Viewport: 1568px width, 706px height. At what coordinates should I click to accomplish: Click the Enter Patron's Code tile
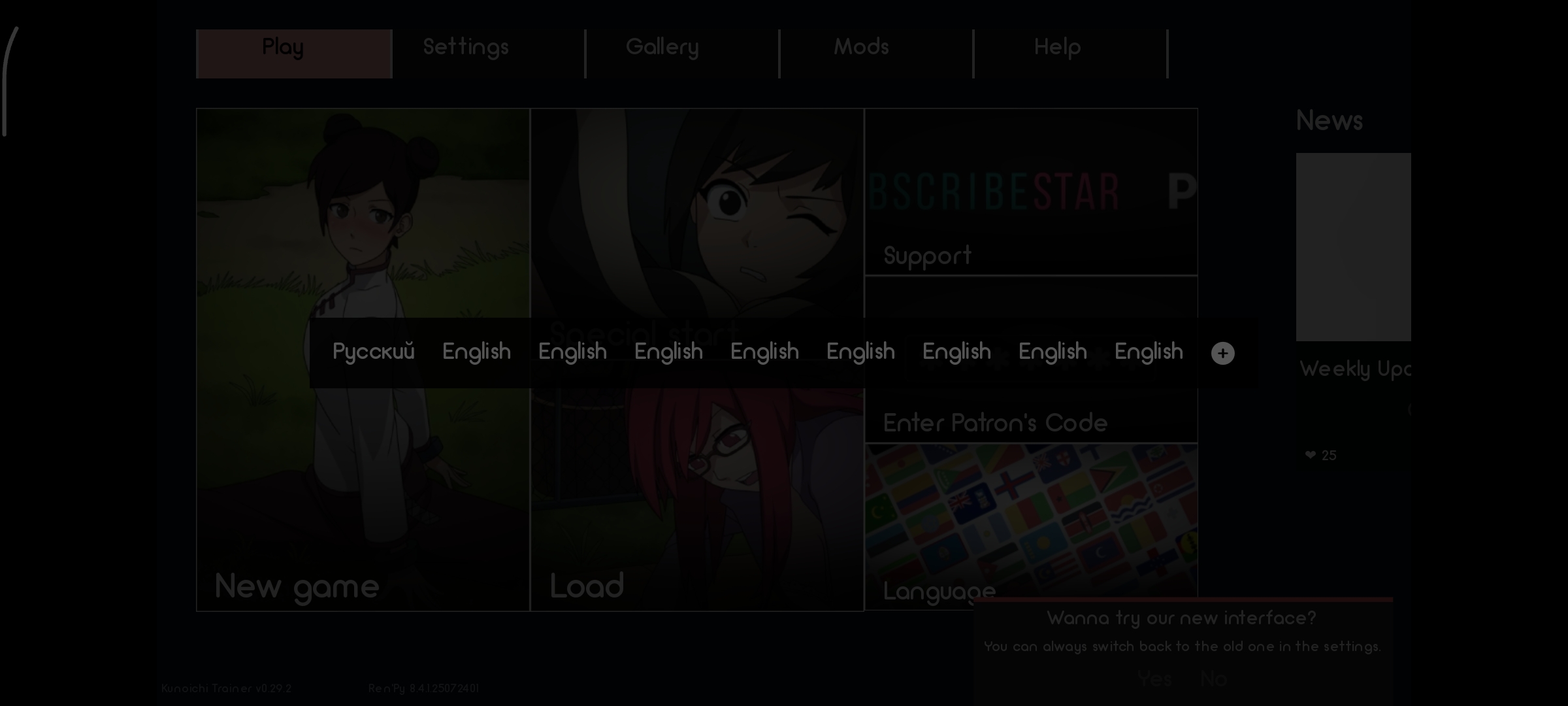(994, 423)
